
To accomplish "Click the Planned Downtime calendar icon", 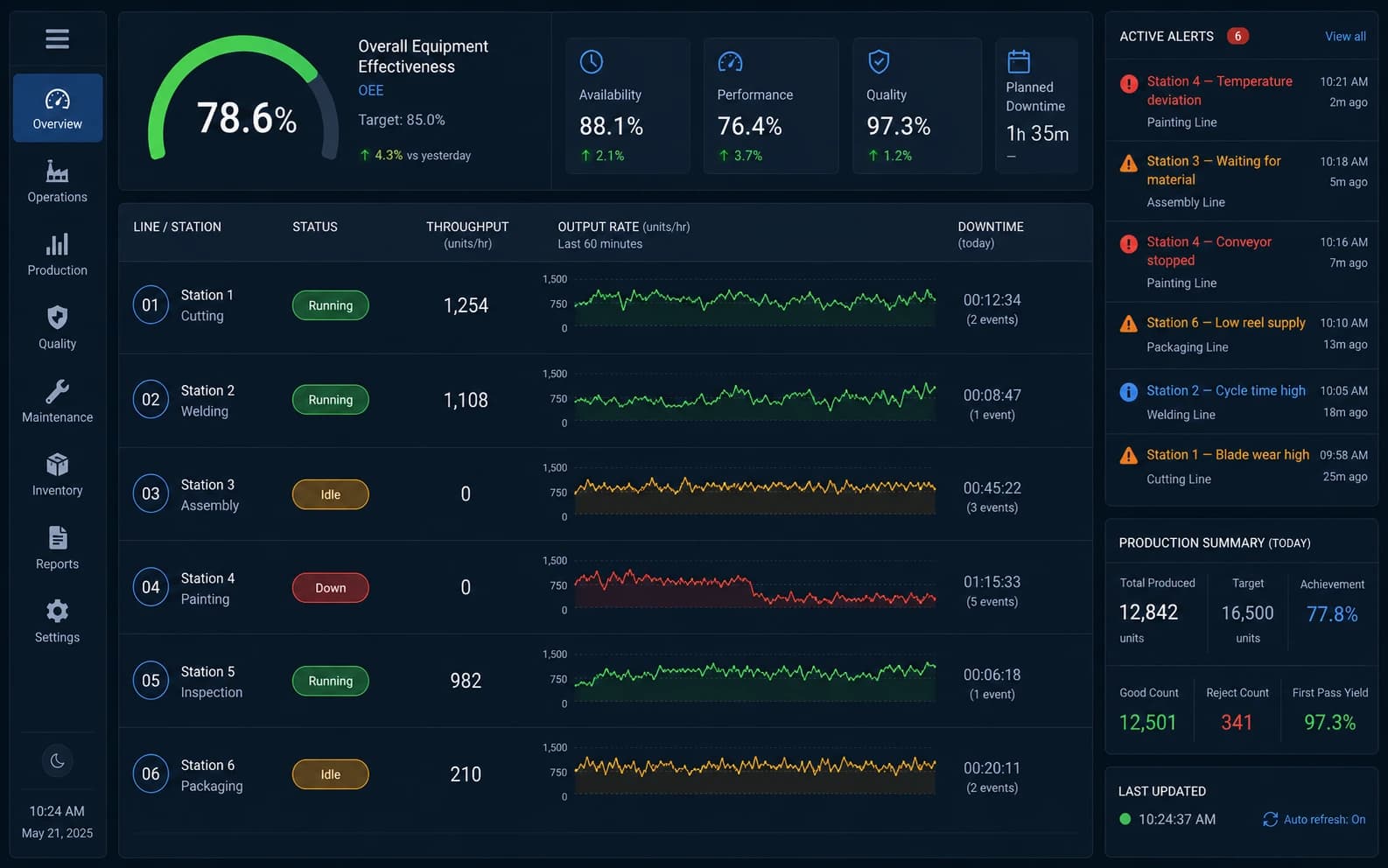I will click(1019, 61).
